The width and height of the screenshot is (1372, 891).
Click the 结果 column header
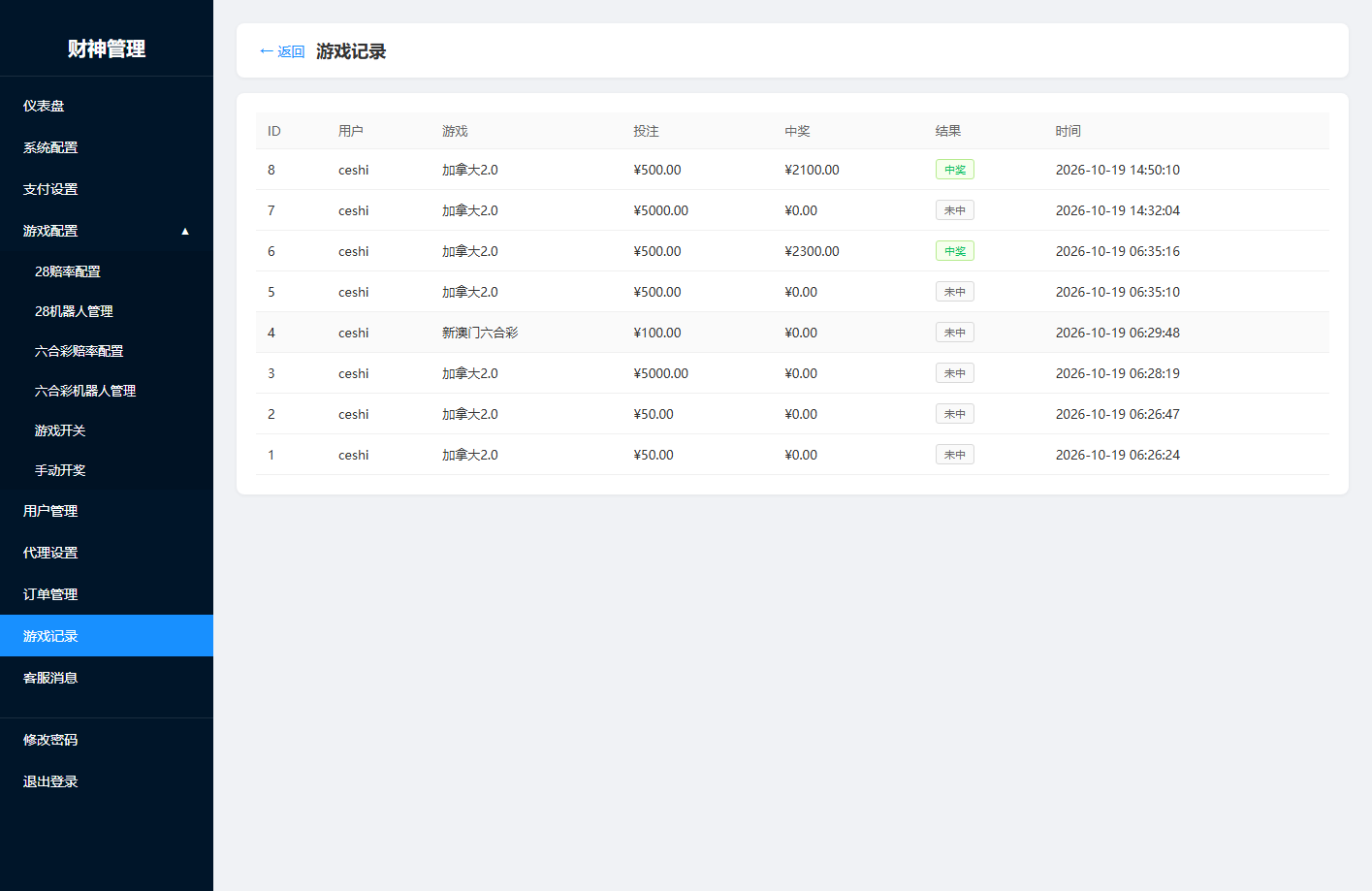tap(948, 131)
